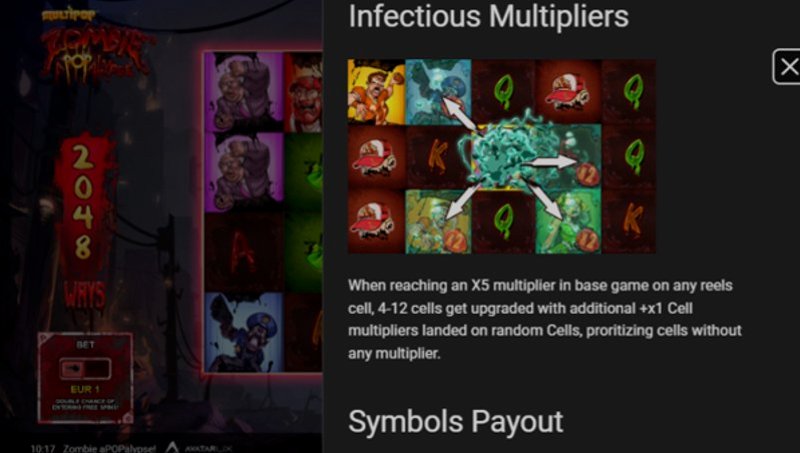Close the game info panel
800x453 pixels.
(787, 67)
